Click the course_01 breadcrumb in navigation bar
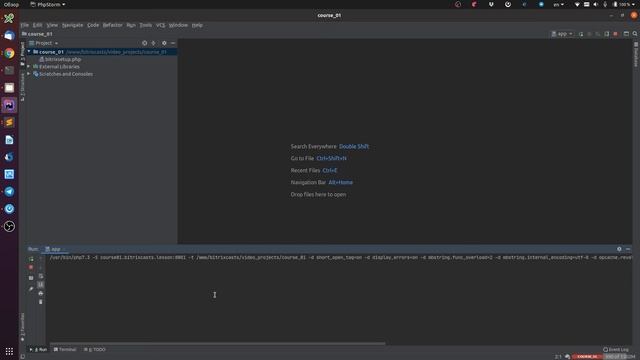Screen dimensions: 640x360 point(37,34)
